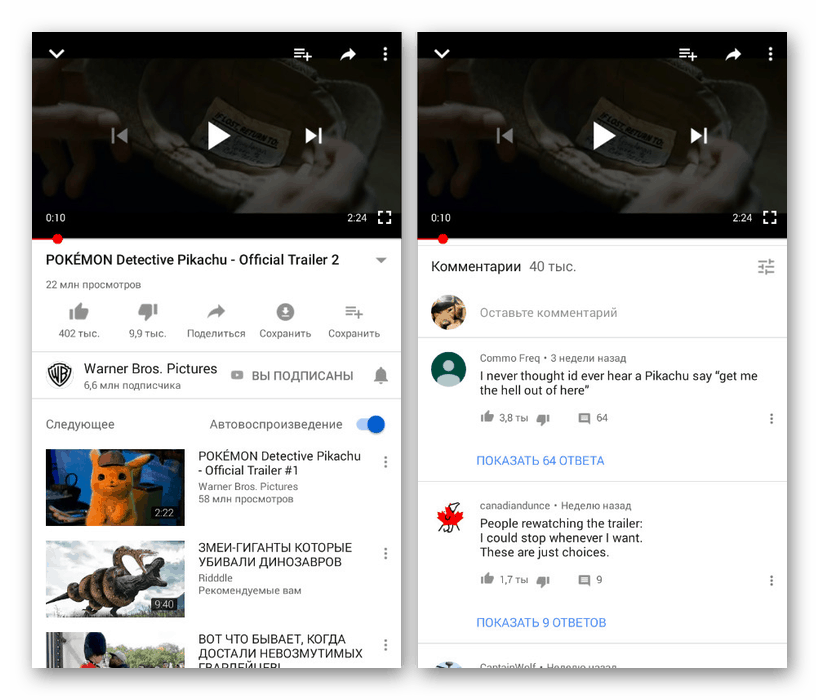Image resolution: width=819 pixels, height=700 pixels.
Task: Open menu for Commo Freq's comment
Action: 771,418
